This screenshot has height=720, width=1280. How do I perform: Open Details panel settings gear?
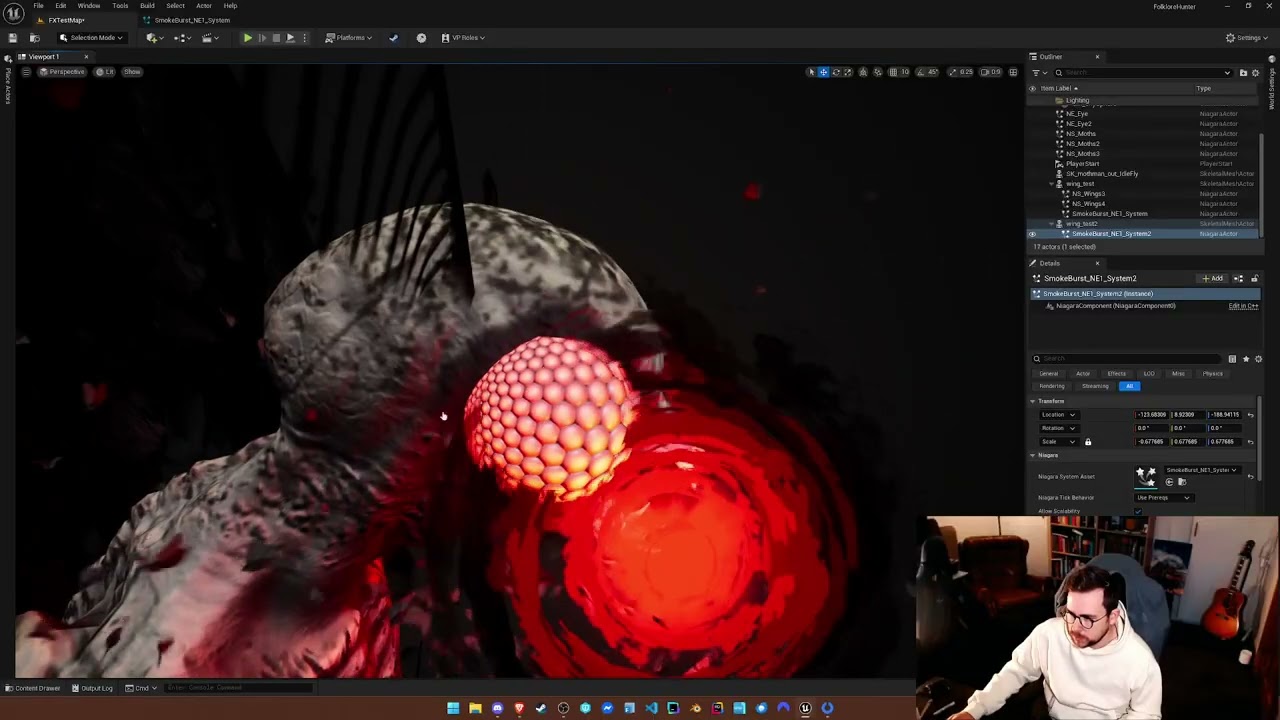click(1258, 359)
